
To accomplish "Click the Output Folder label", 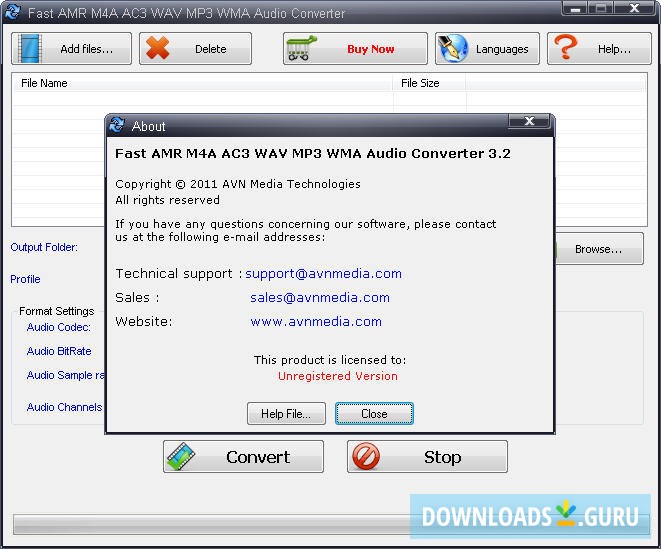I will 44,247.
